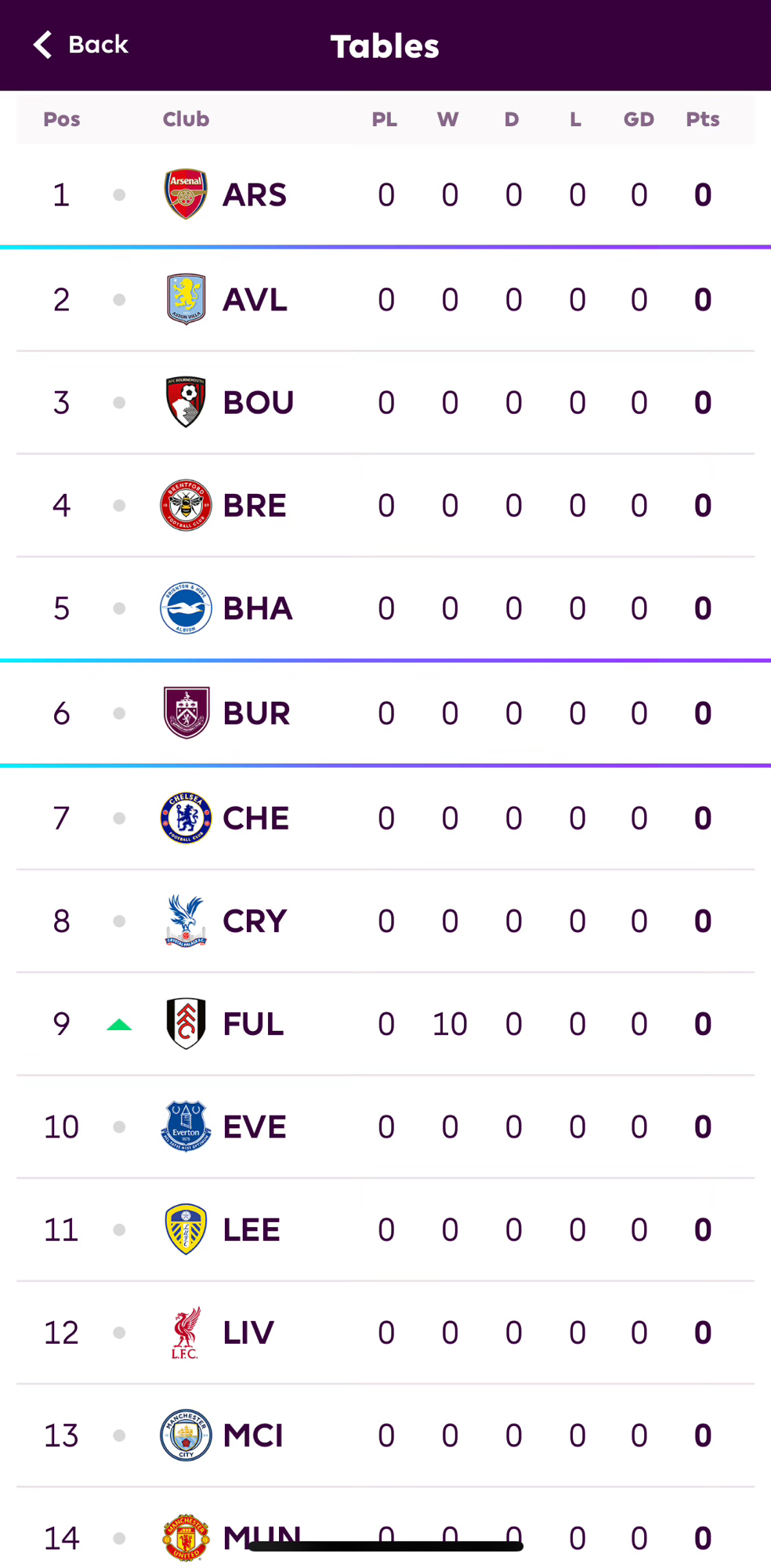Open the Bournemouth crest icon
This screenshot has height=1568, width=771.
(x=186, y=402)
